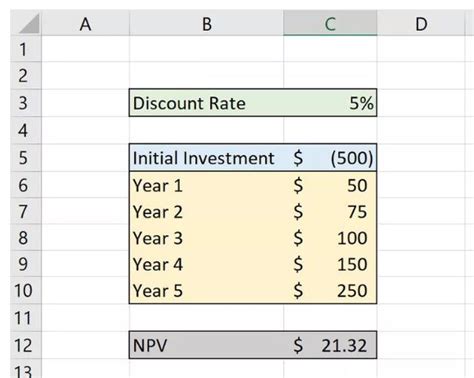Select the Year 3 value of 100
Viewport: 474px width, 378px height.
point(330,238)
